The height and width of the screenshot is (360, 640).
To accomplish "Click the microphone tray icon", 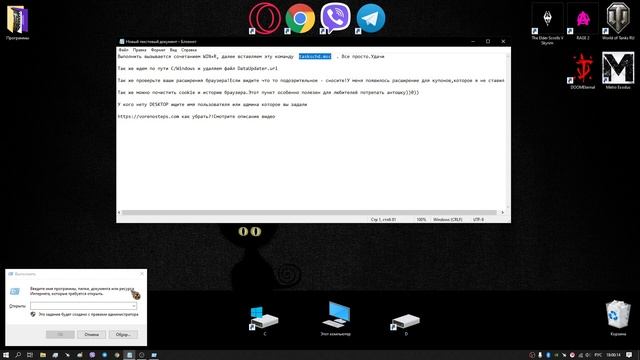I will (x=540, y=355).
